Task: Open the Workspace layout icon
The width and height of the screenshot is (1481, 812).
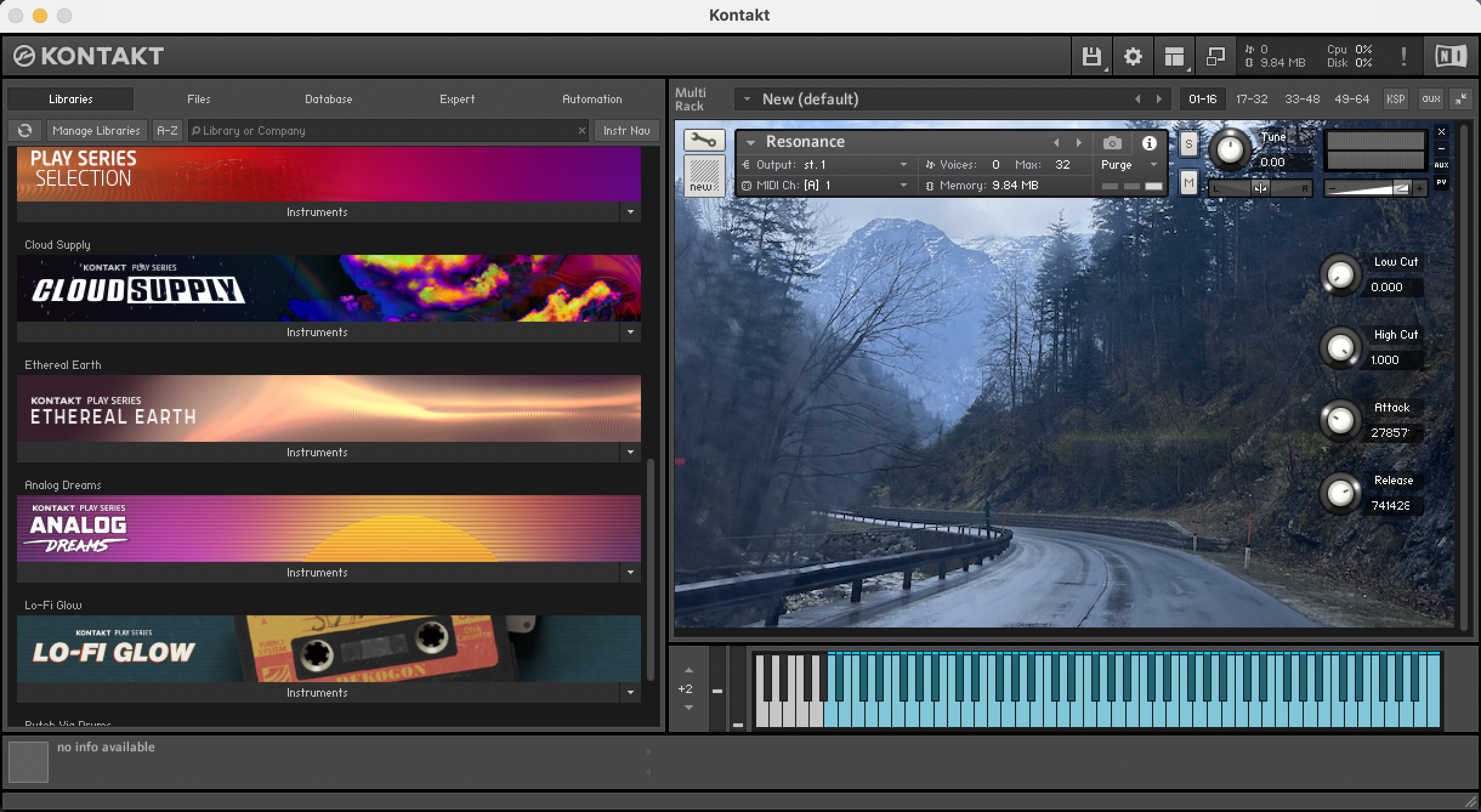Action: point(1174,56)
